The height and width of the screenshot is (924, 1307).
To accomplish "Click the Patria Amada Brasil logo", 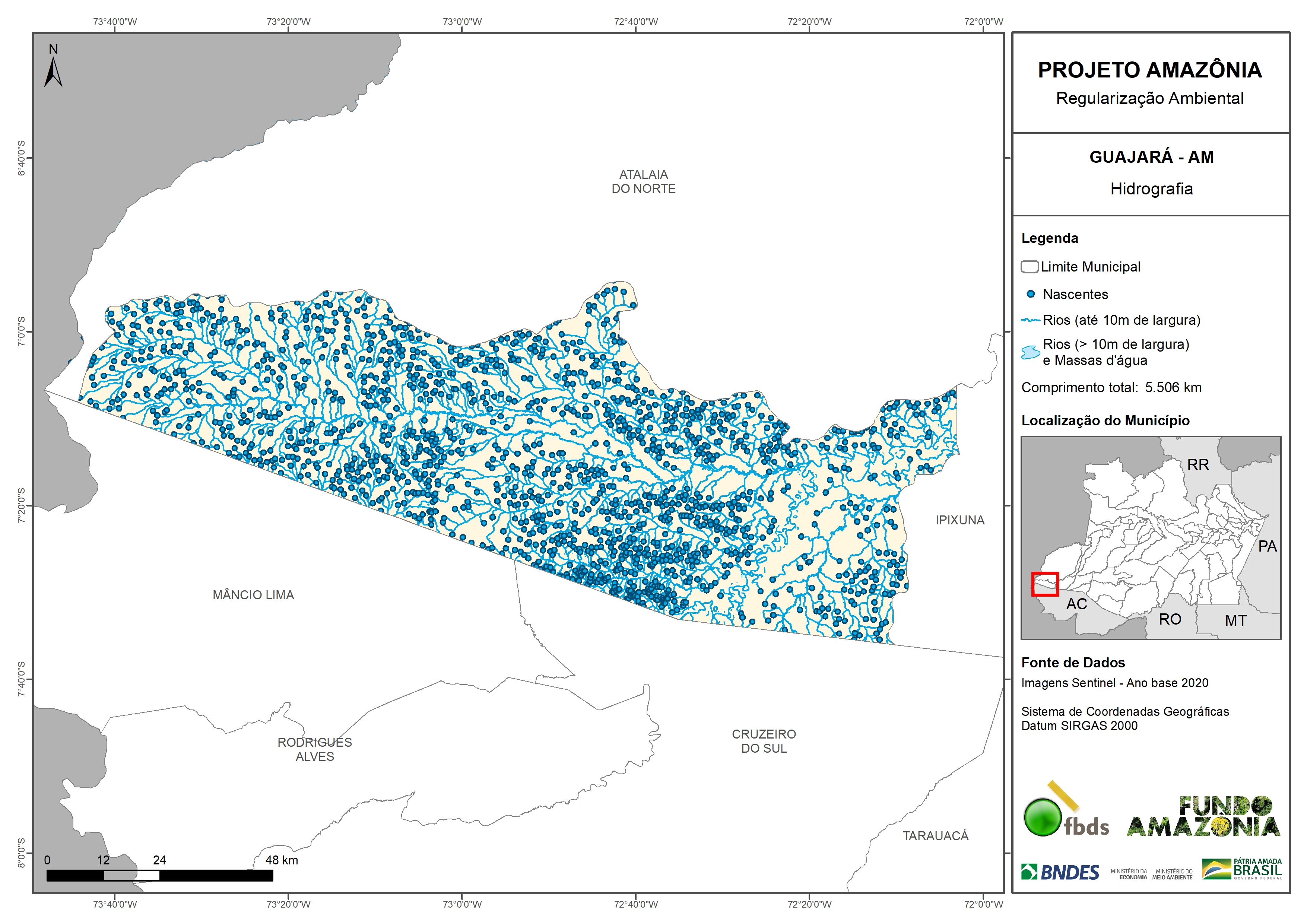I will pos(1242,869).
